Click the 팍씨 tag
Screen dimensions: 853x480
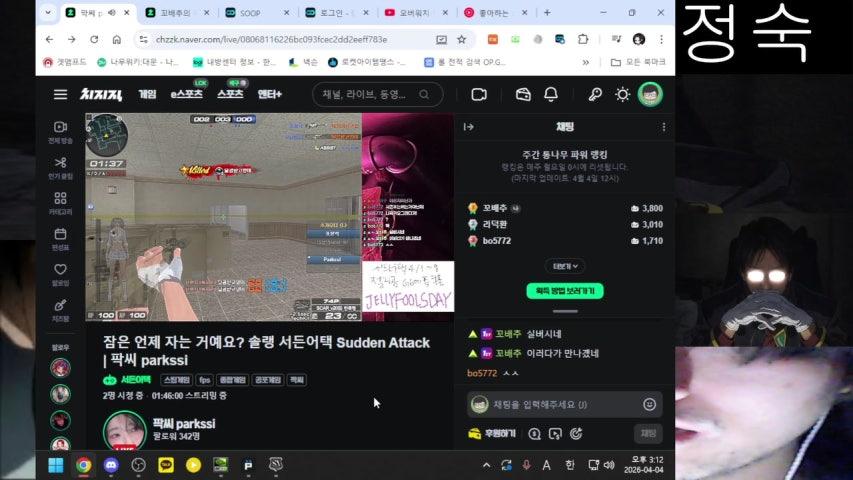[x=296, y=380]
